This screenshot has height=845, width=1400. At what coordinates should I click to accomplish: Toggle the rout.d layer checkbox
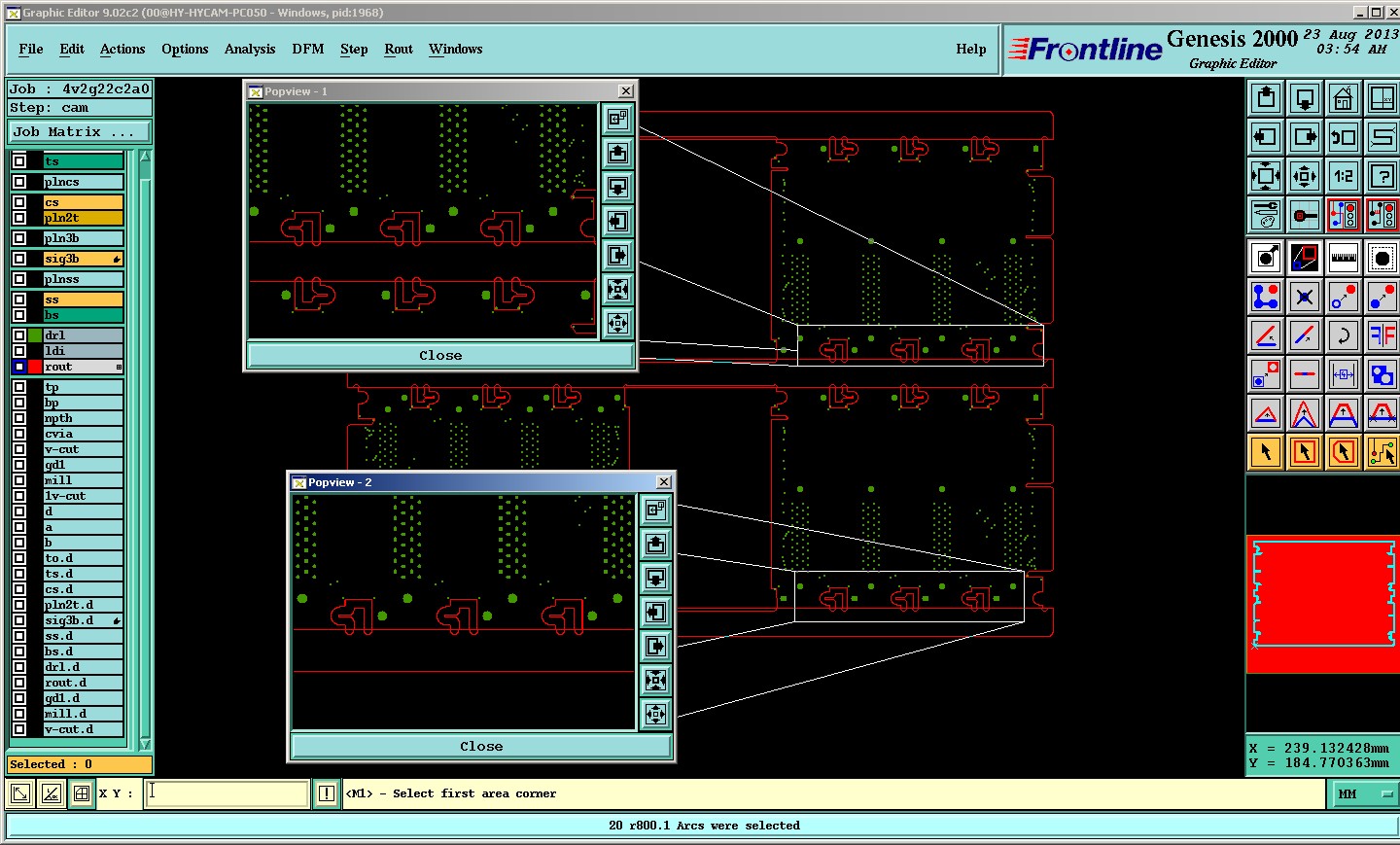click(19, 683)
